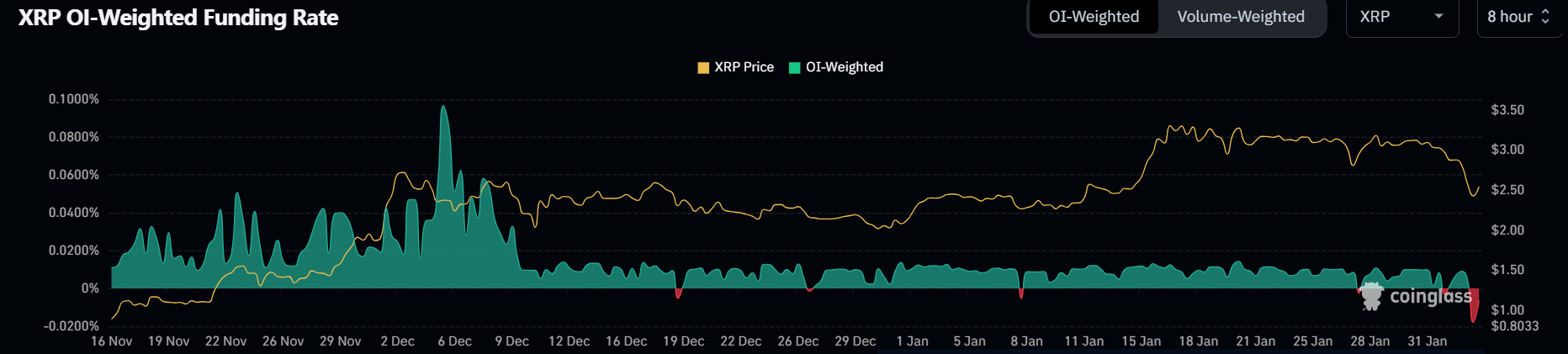
Task: Click the yellow XRP Price legend swatch
Action: click(703, 68)
